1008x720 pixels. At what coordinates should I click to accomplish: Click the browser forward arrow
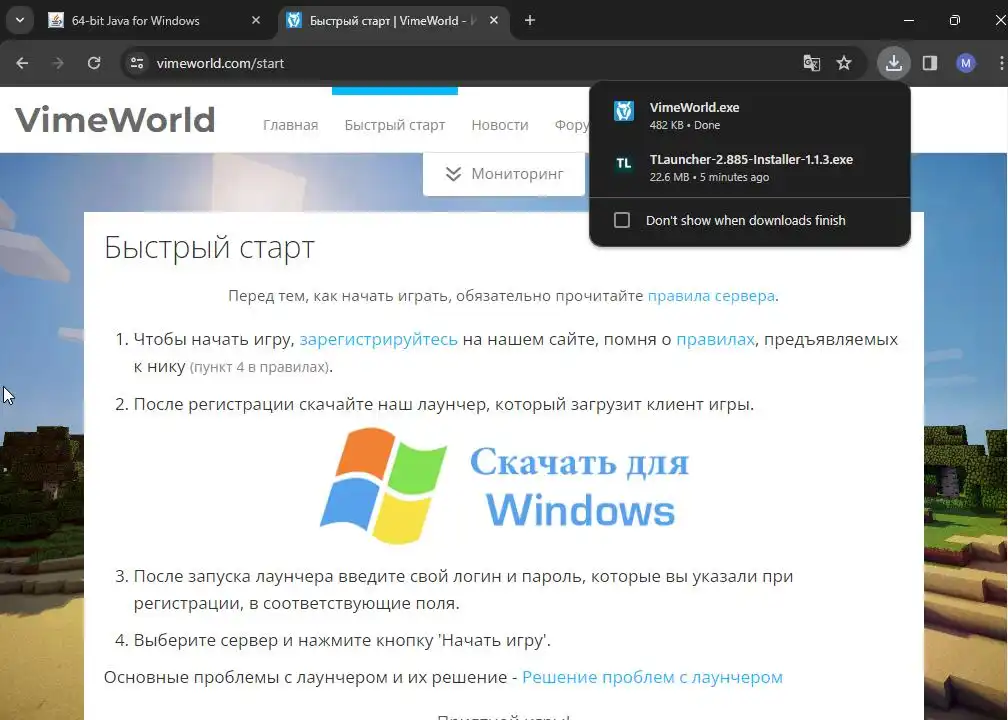58,63
